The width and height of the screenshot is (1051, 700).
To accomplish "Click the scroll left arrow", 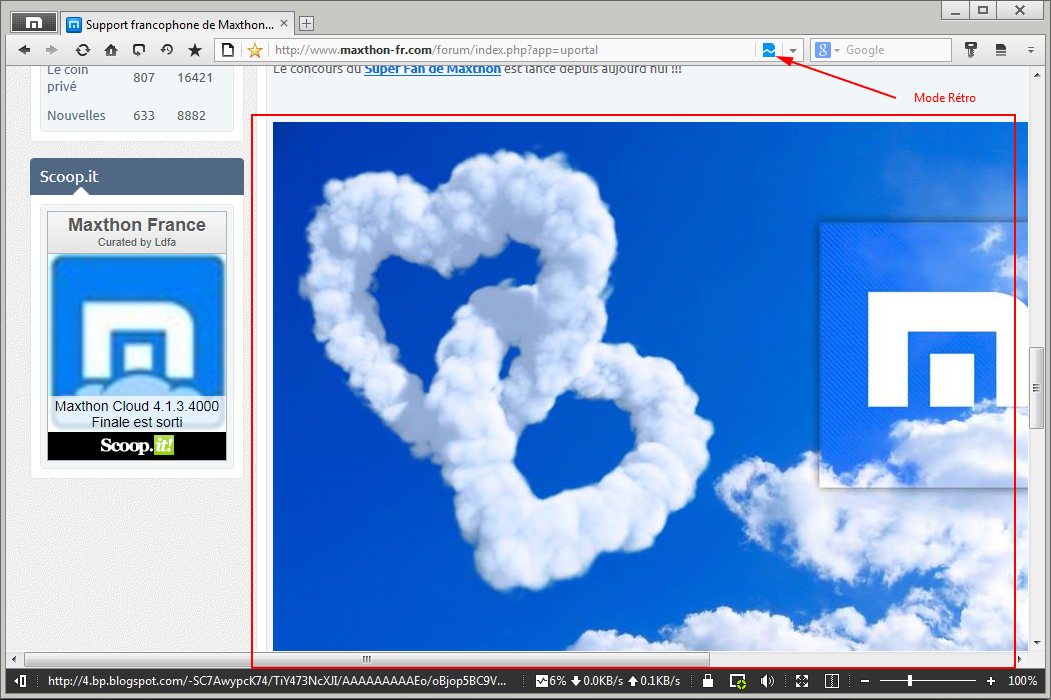I will point(14,659).
